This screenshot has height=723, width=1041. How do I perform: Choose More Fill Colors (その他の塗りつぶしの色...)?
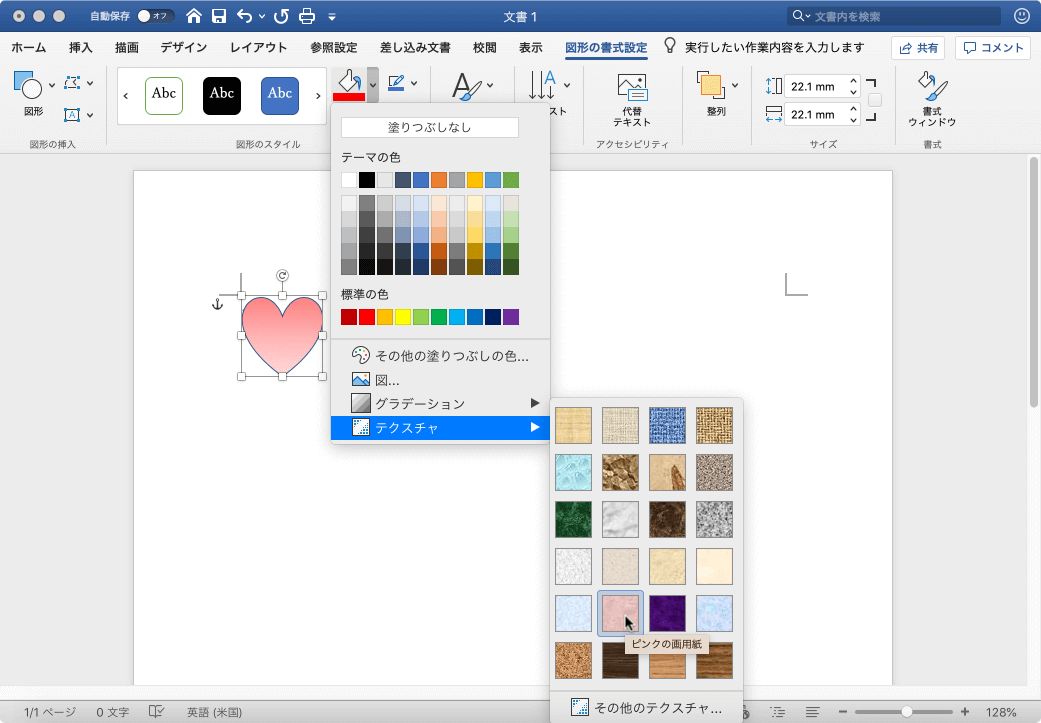[x=440, y=356]
